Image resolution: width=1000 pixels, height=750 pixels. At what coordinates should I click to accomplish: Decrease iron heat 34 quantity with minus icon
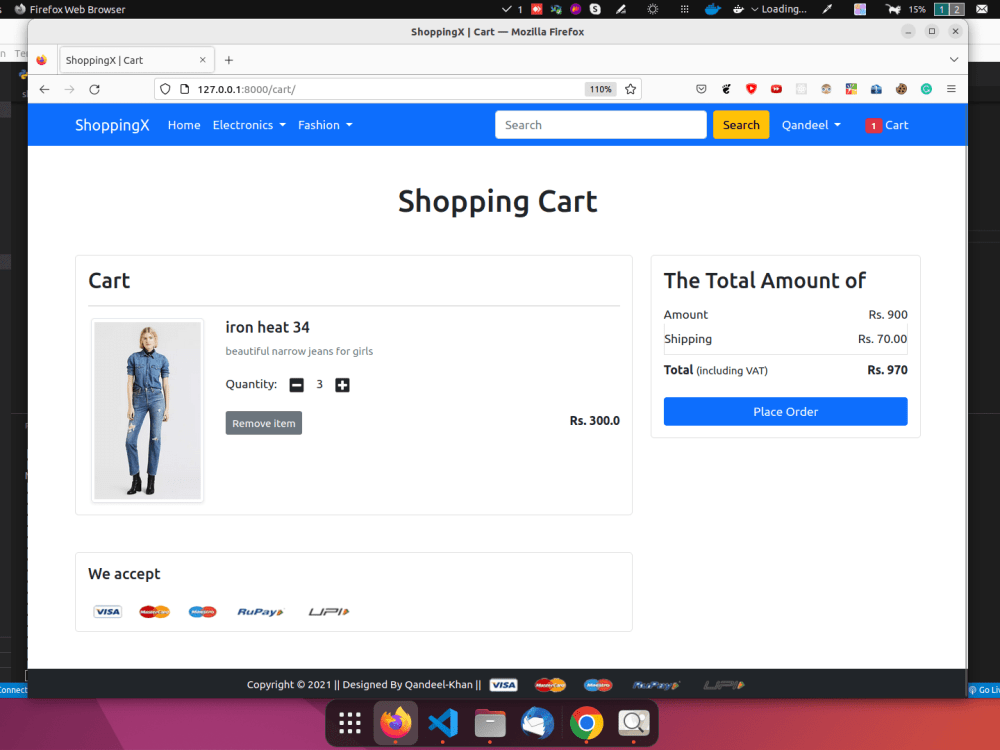(297, 385)
